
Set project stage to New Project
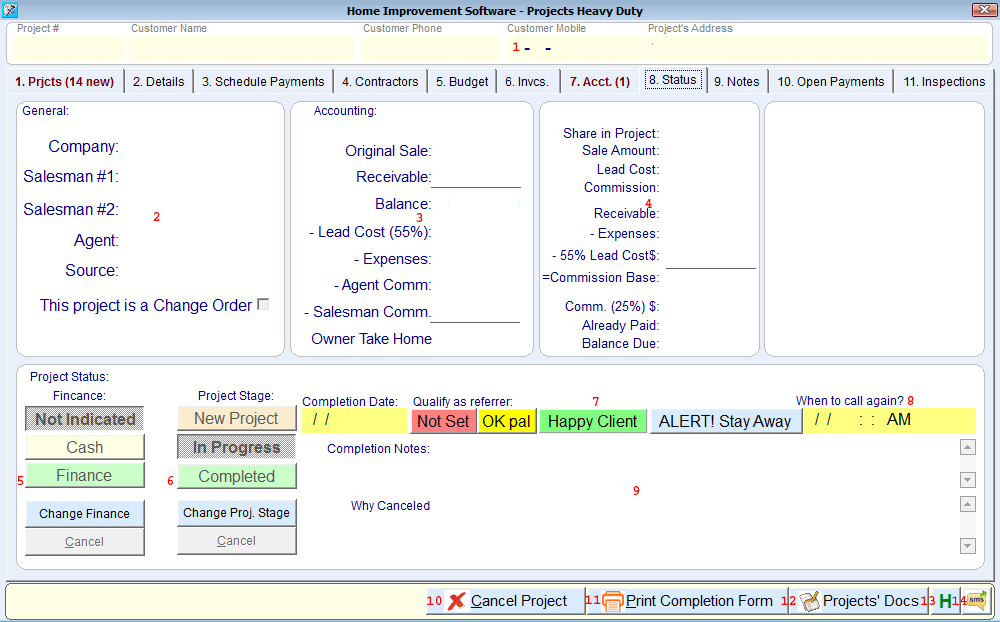click(237, 418)
